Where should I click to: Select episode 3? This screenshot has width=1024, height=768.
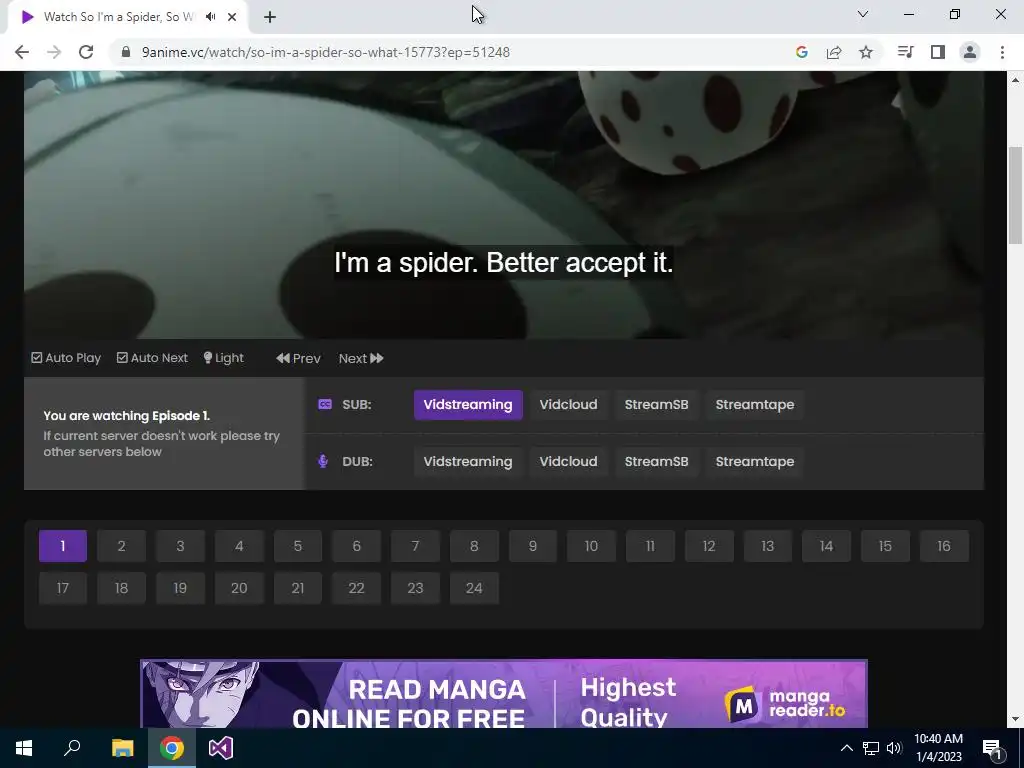click(x=180, y=546)
